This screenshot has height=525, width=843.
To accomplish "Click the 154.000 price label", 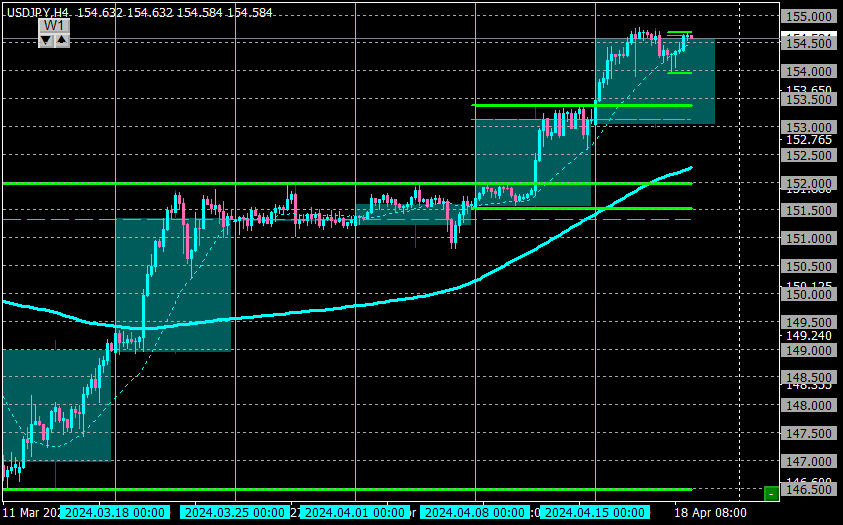I will click(808, 71).
